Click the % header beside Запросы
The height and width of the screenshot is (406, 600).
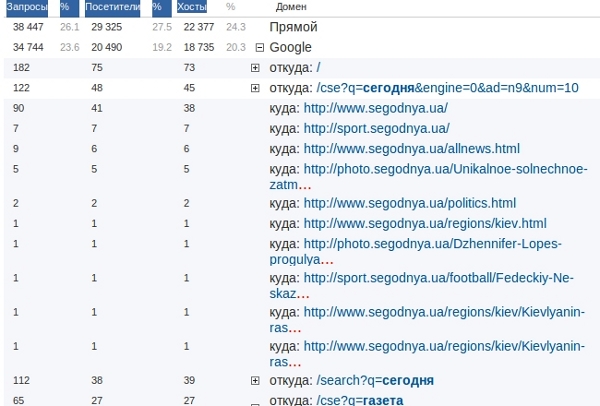click(x=65, y=7)
